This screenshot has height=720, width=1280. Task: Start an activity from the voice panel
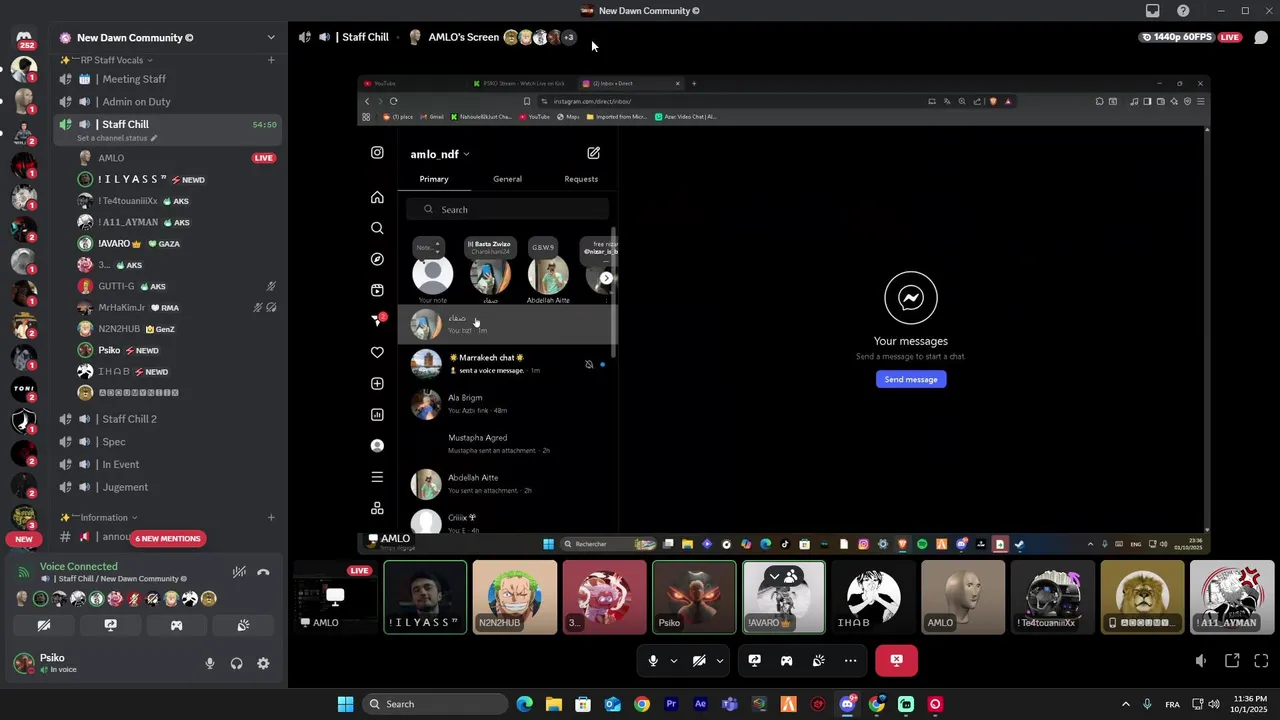coord(176,625)
